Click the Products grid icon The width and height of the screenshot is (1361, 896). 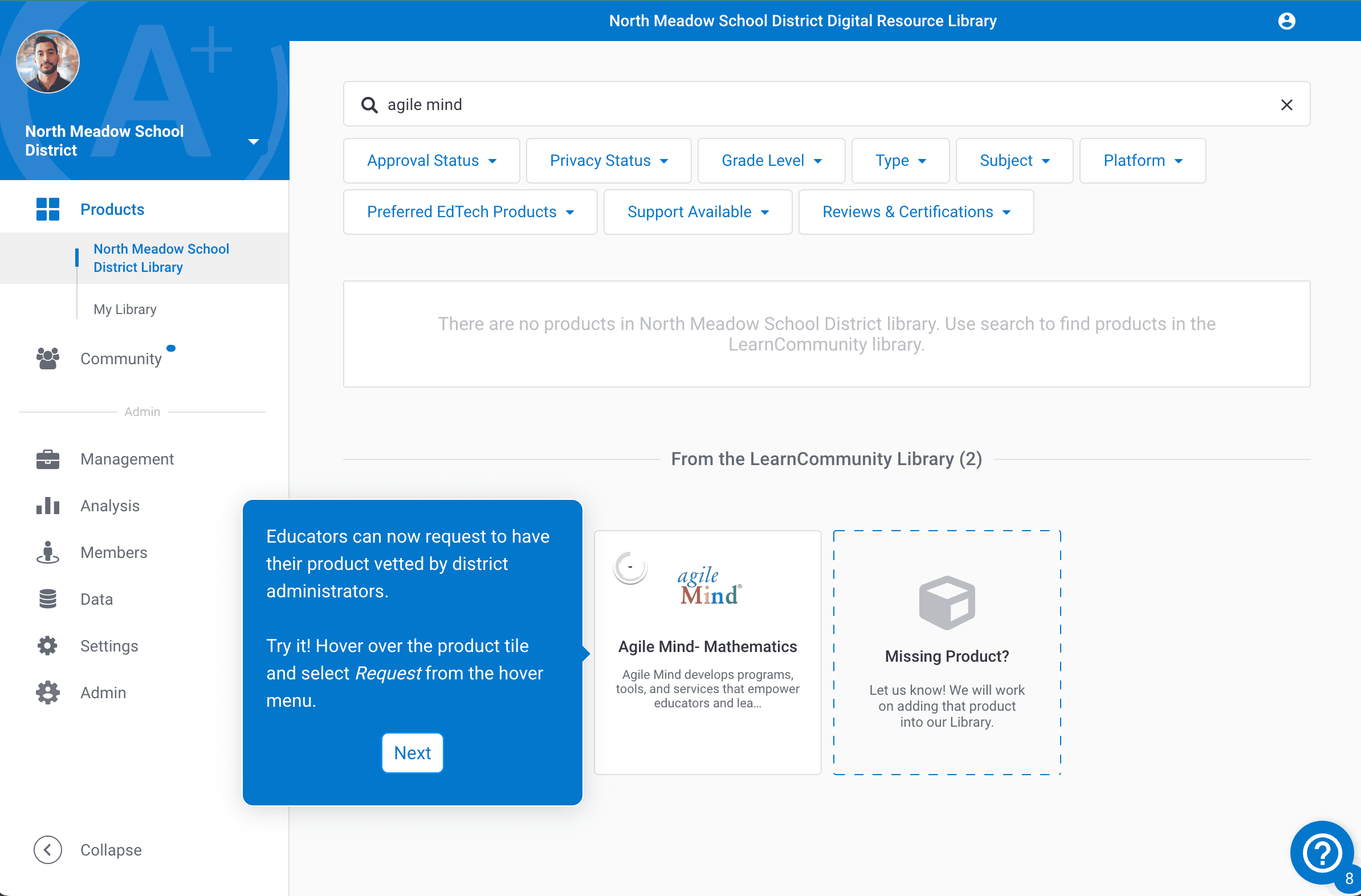click(47, 209)
